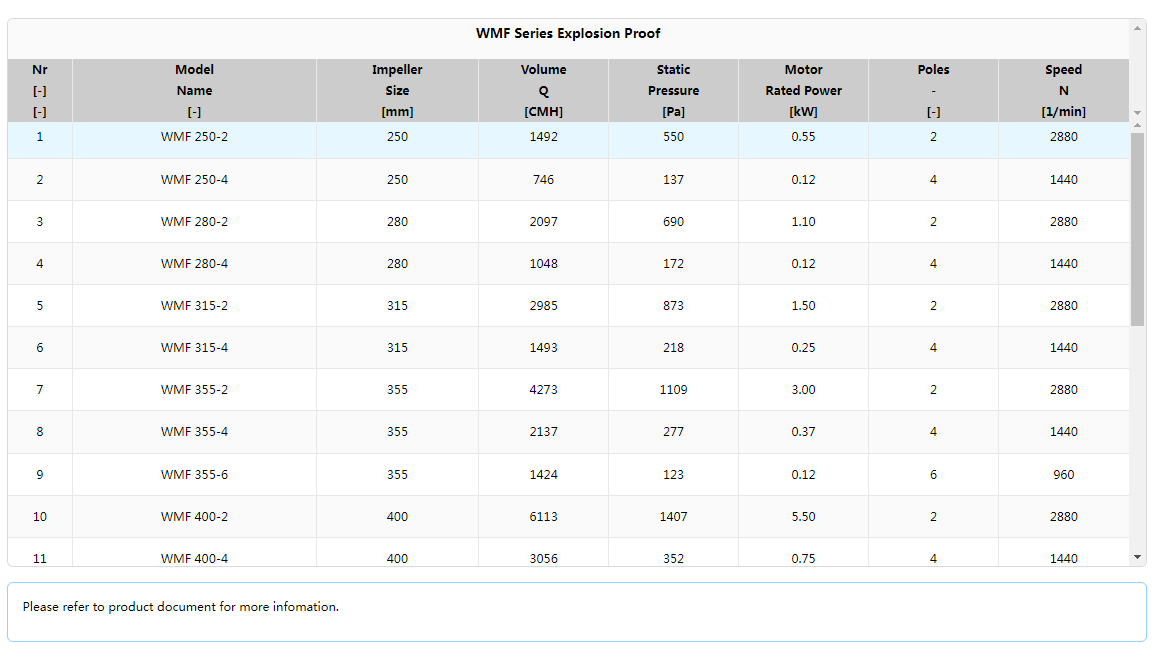Select the WMF 280-4 table row
Viewport: 1155px width, 661px height.
(x=400, y=263)
